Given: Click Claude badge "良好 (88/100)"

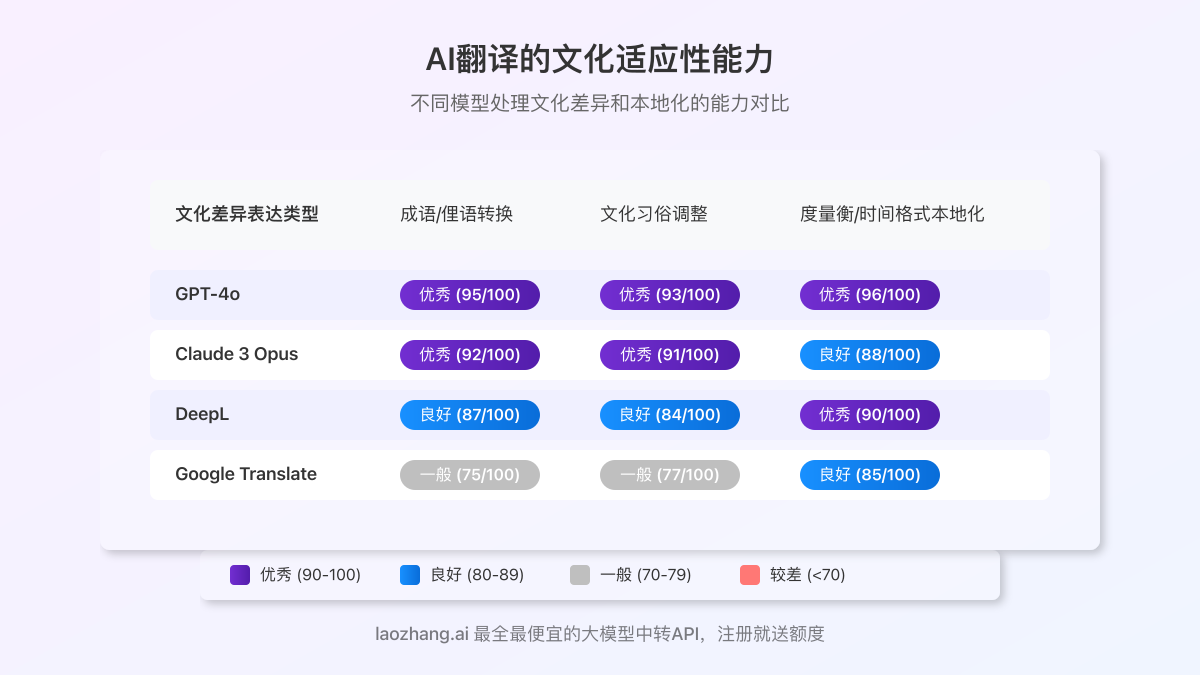Looking at the screenshot, I should coord(870,355).
